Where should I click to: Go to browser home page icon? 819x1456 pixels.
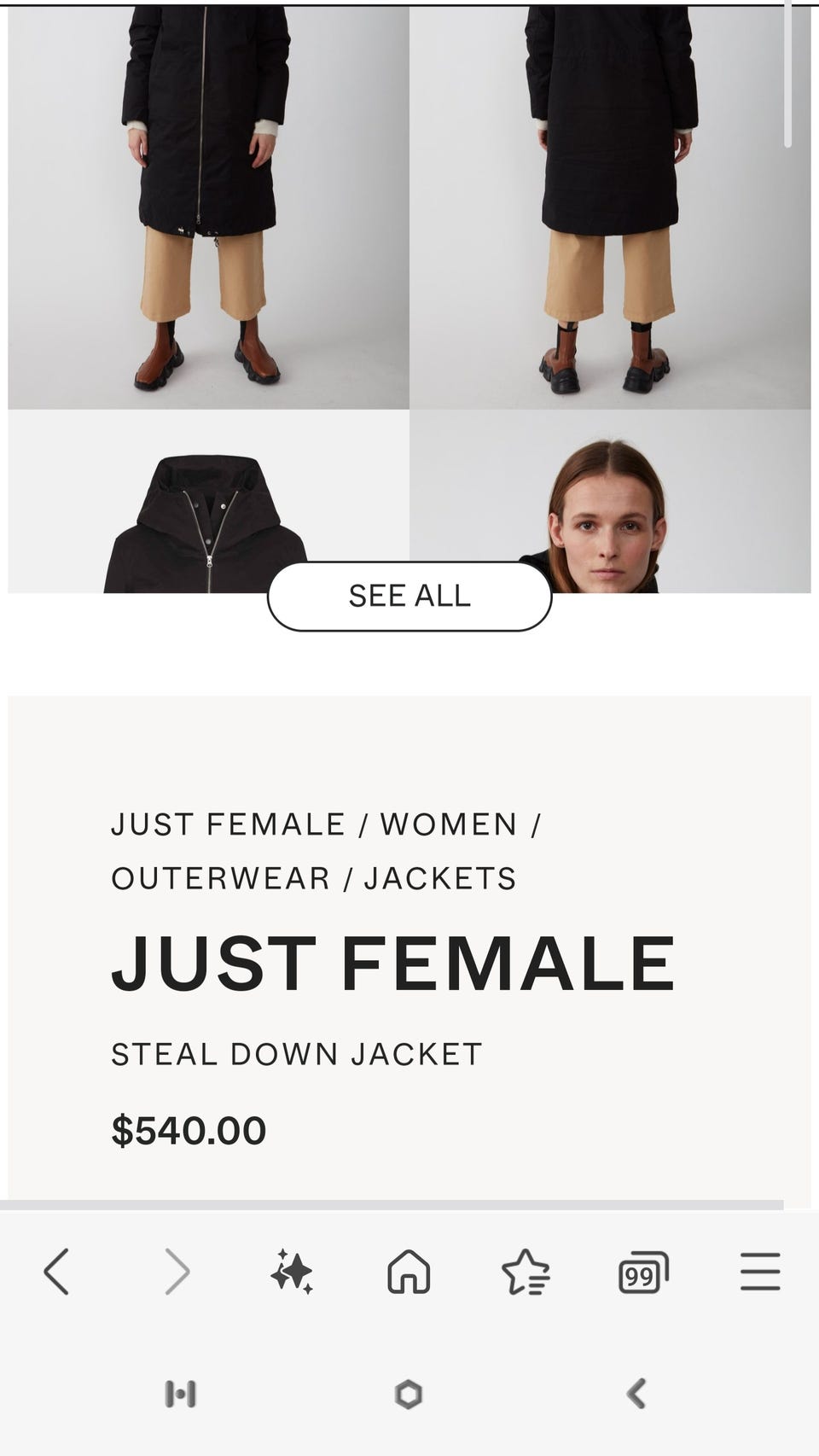[x=409, y=1272]
